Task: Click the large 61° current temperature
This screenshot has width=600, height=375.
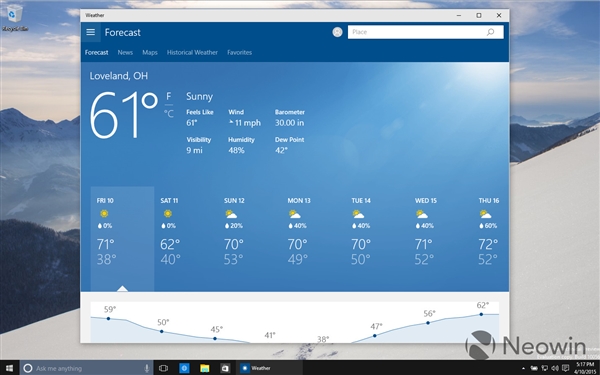Action: [124, 115]
